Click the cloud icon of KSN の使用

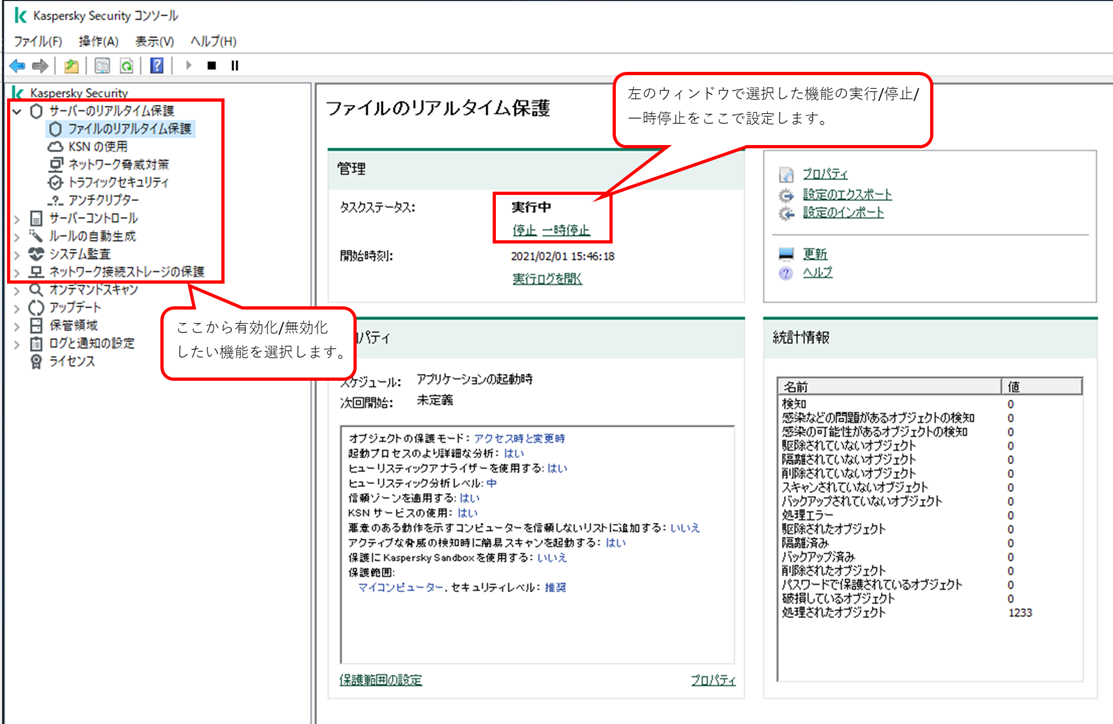click(55, 146)
